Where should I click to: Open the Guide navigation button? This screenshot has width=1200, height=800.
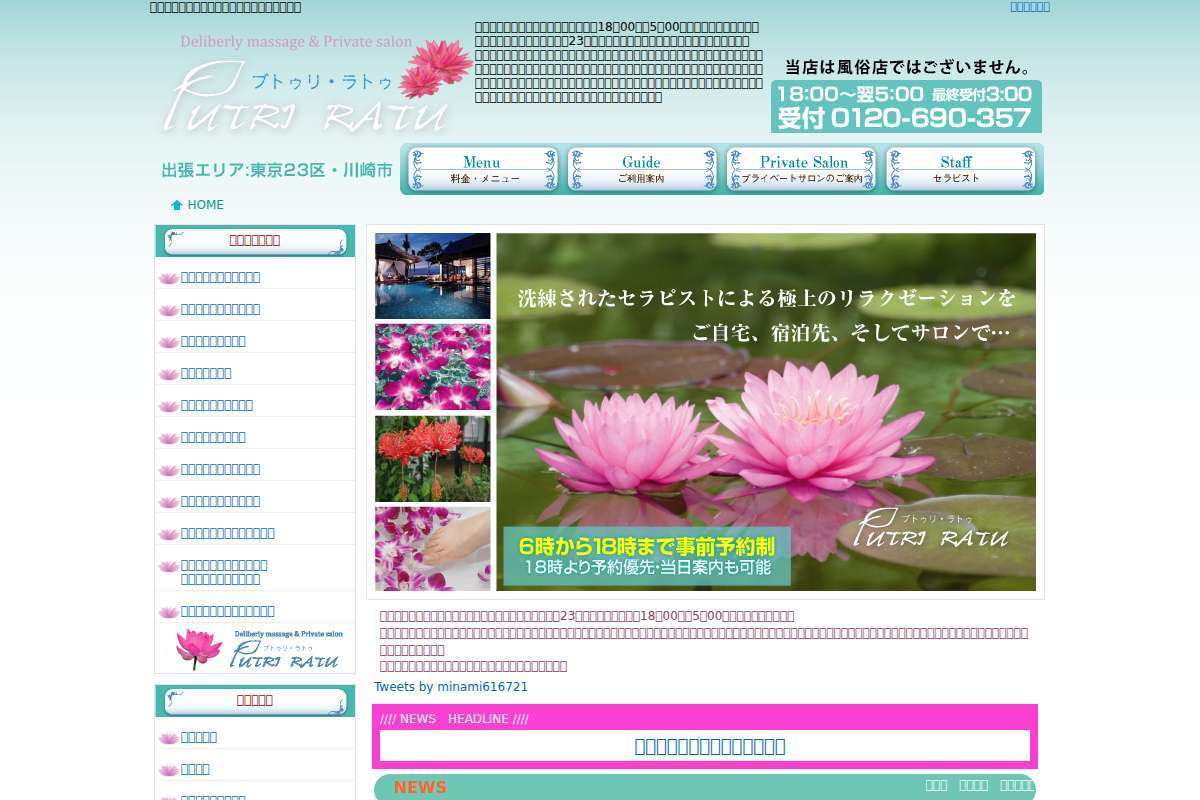[642, 169]
